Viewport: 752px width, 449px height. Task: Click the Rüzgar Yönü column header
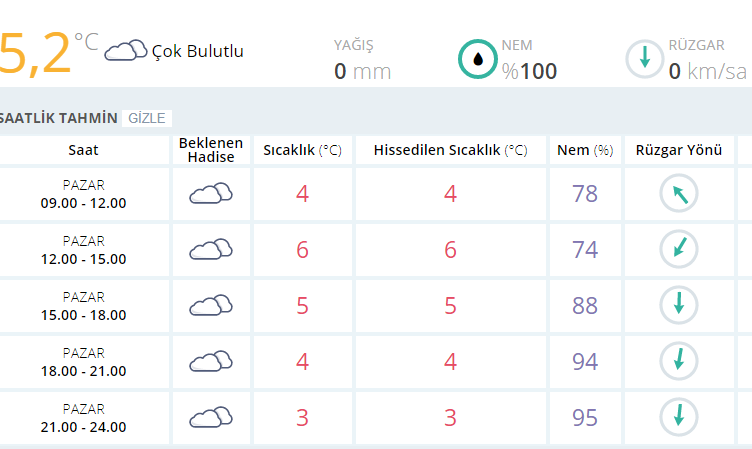click(x=679, y=150)
